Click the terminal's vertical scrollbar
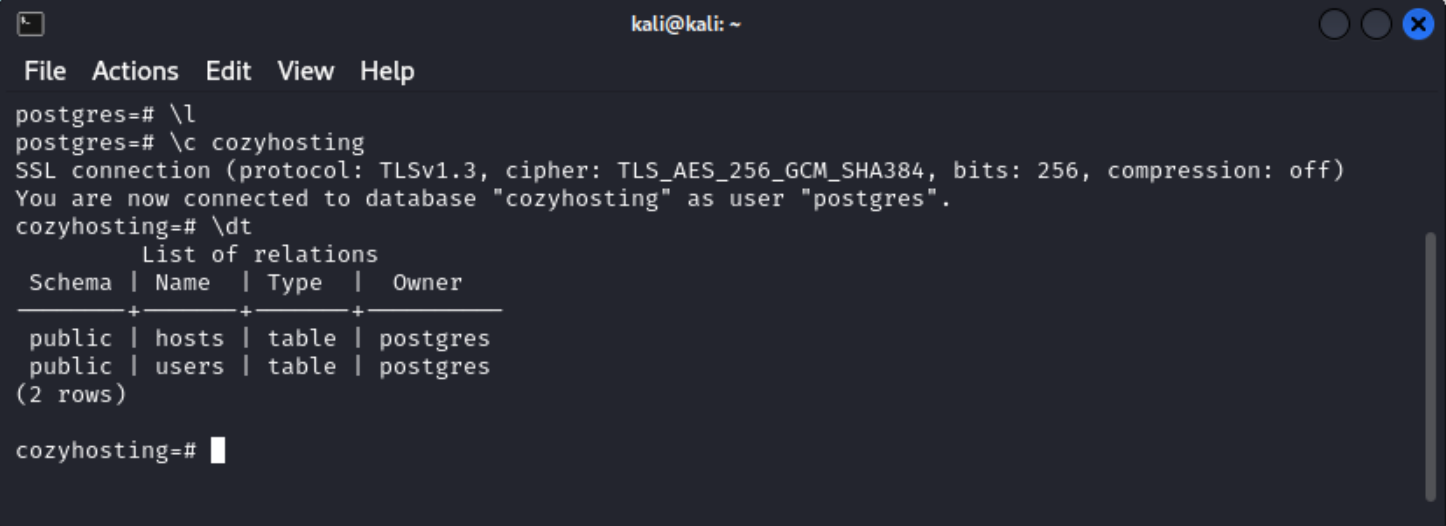The width and height of the screenshot is (1446, 526). tap(1430, 365)
